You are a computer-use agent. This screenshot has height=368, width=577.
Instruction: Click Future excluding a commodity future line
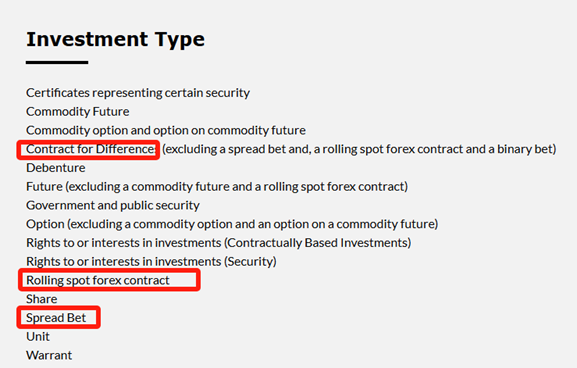click(217, 187)
